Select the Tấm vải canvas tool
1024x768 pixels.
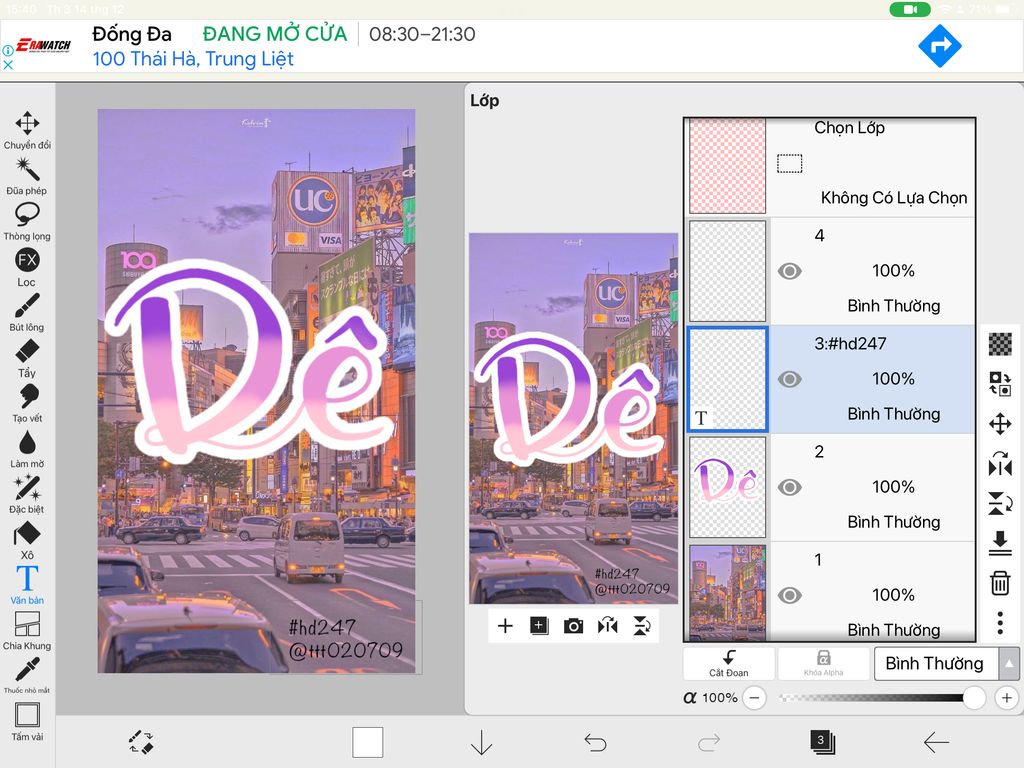click(x=27, y=722)
